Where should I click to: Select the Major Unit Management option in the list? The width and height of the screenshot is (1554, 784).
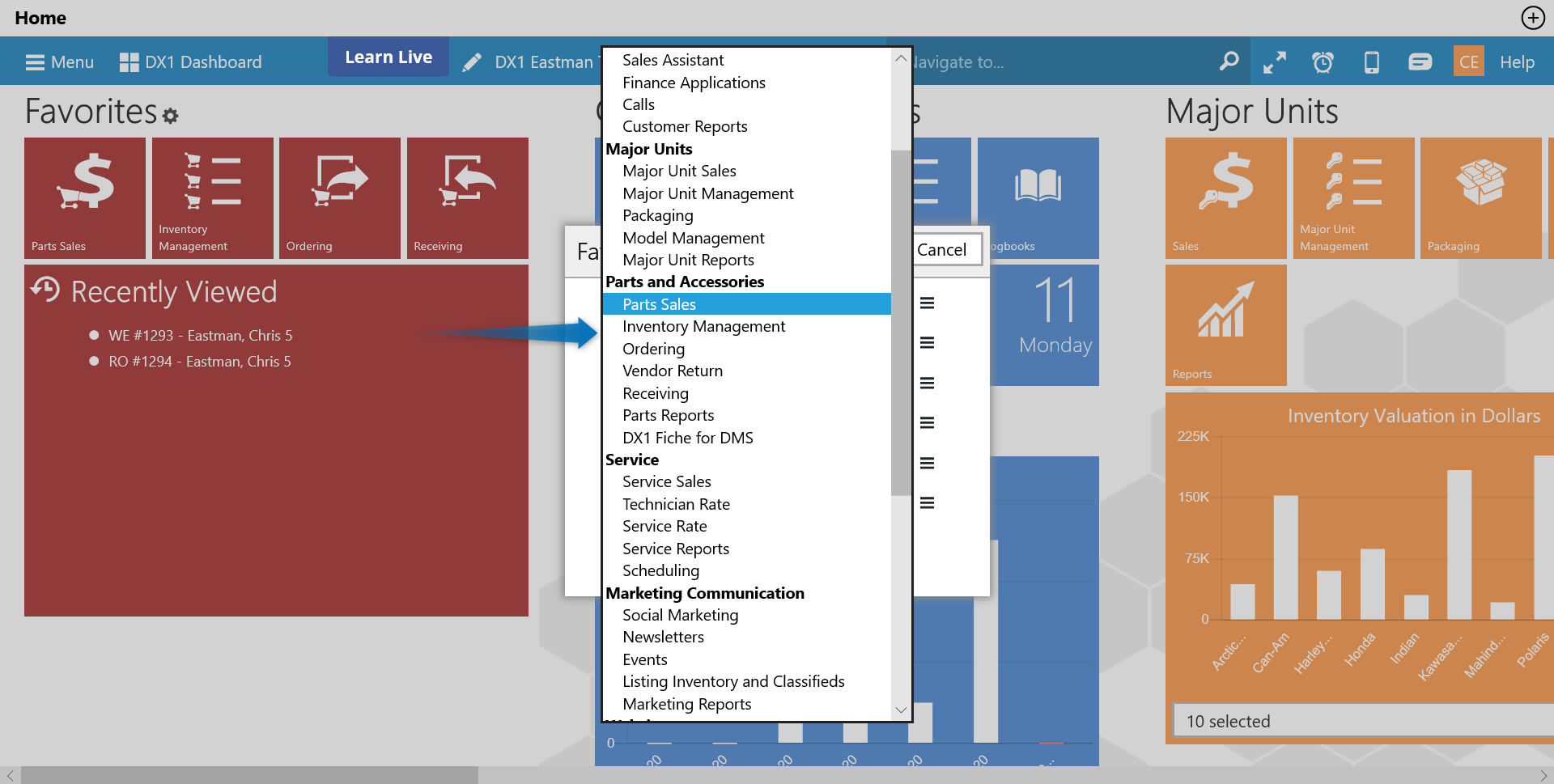pyautogui.click(x=747, y=193)
